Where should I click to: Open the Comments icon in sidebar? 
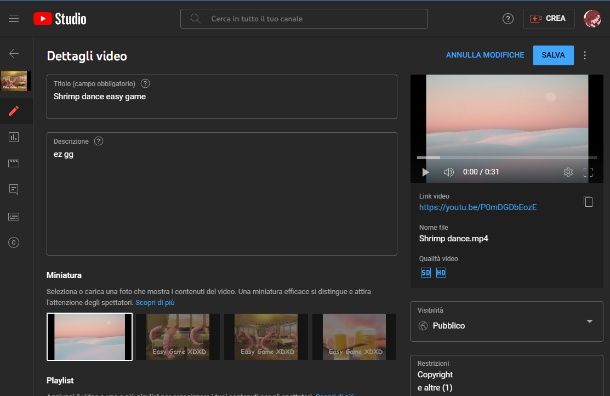pos(14,189)
